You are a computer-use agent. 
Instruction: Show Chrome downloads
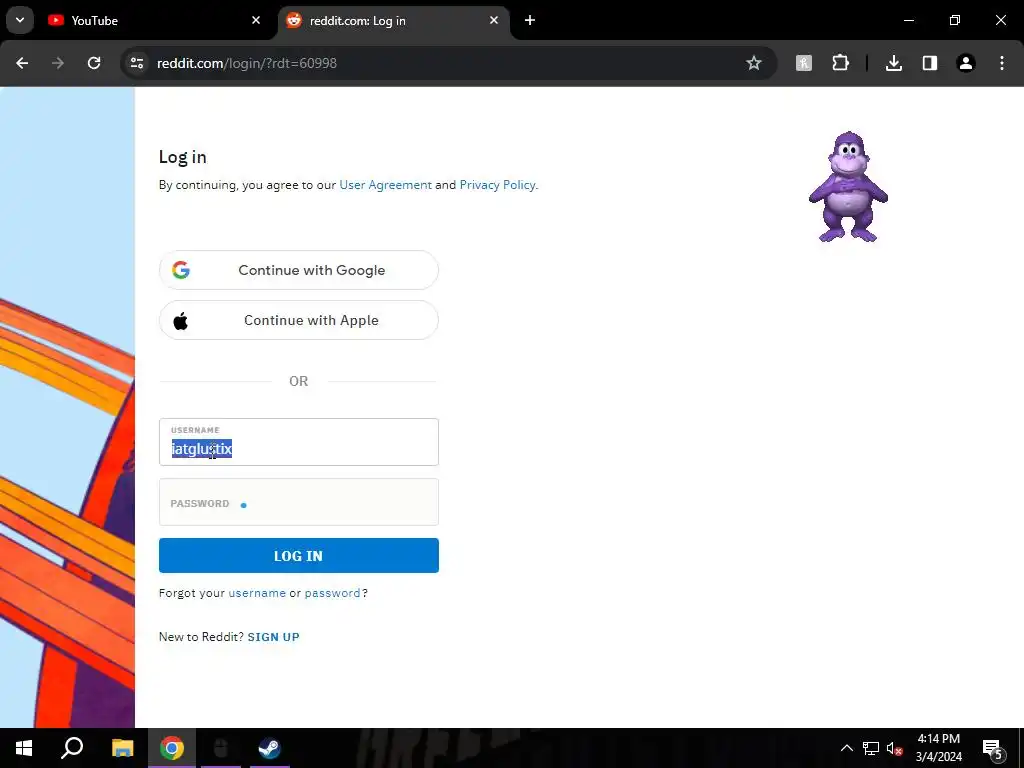(893, 63)
